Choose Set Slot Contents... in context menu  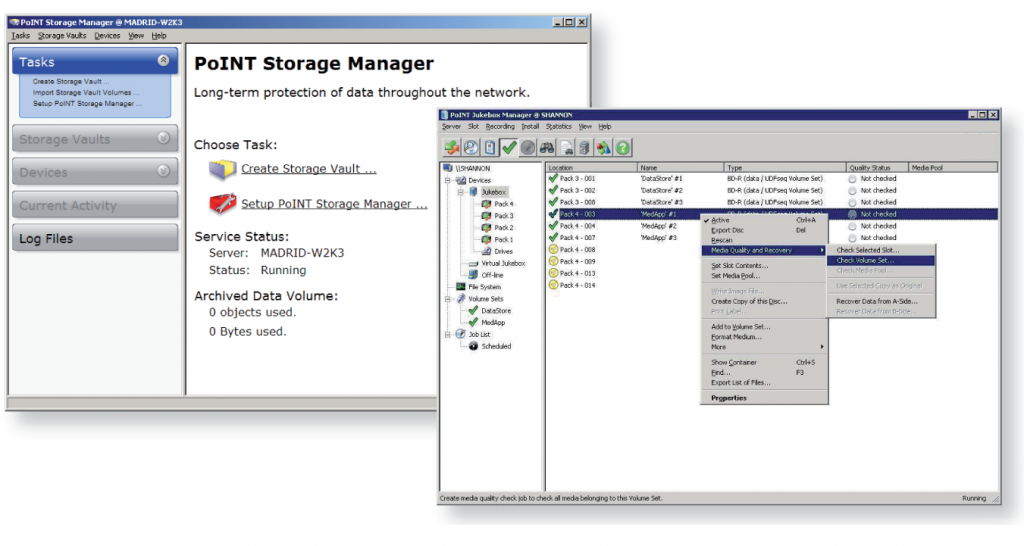[764, 266]
